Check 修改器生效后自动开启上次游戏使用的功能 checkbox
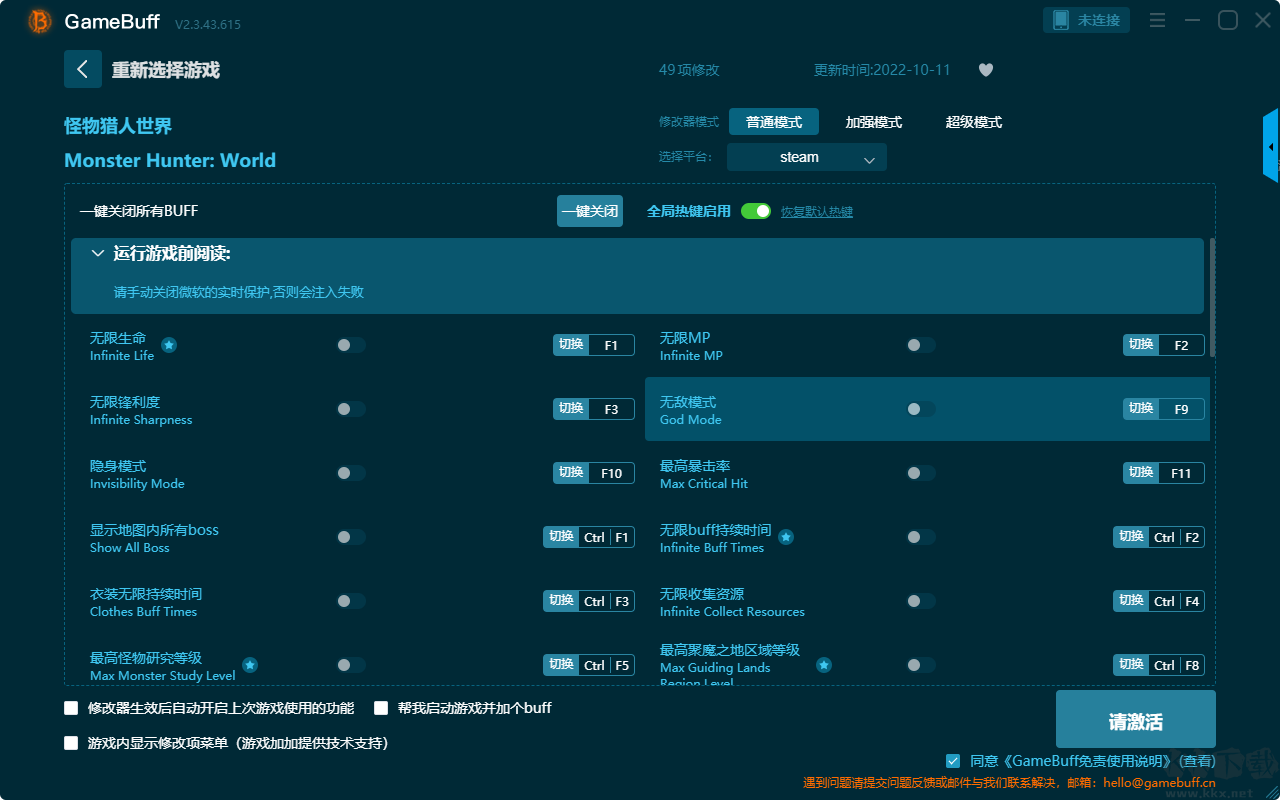Image resolution: width=1280 pixels, height=800 pixels. (x=71, y=708)
